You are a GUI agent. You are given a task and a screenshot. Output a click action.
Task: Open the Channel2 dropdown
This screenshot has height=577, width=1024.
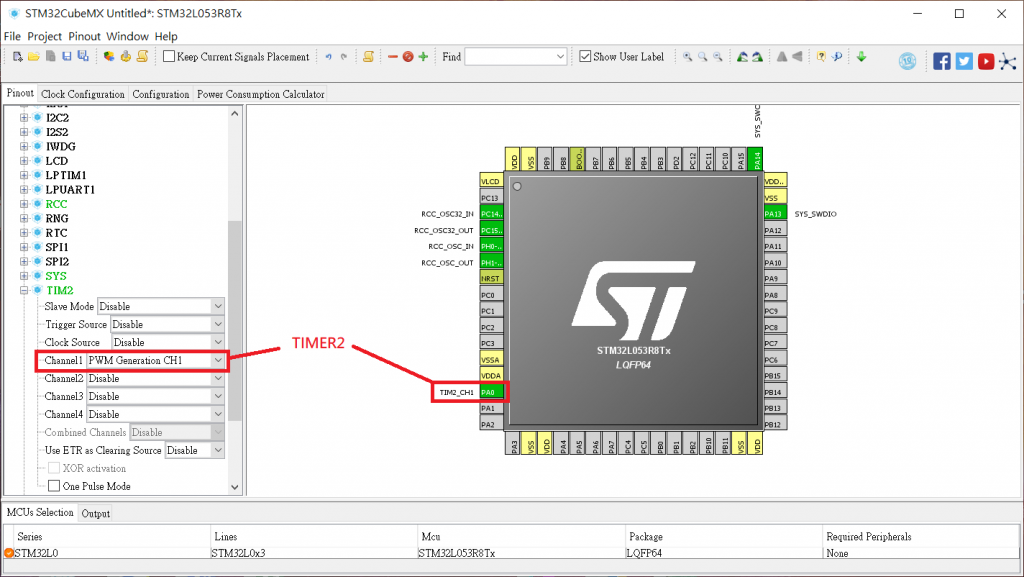[x=155, y=378]
